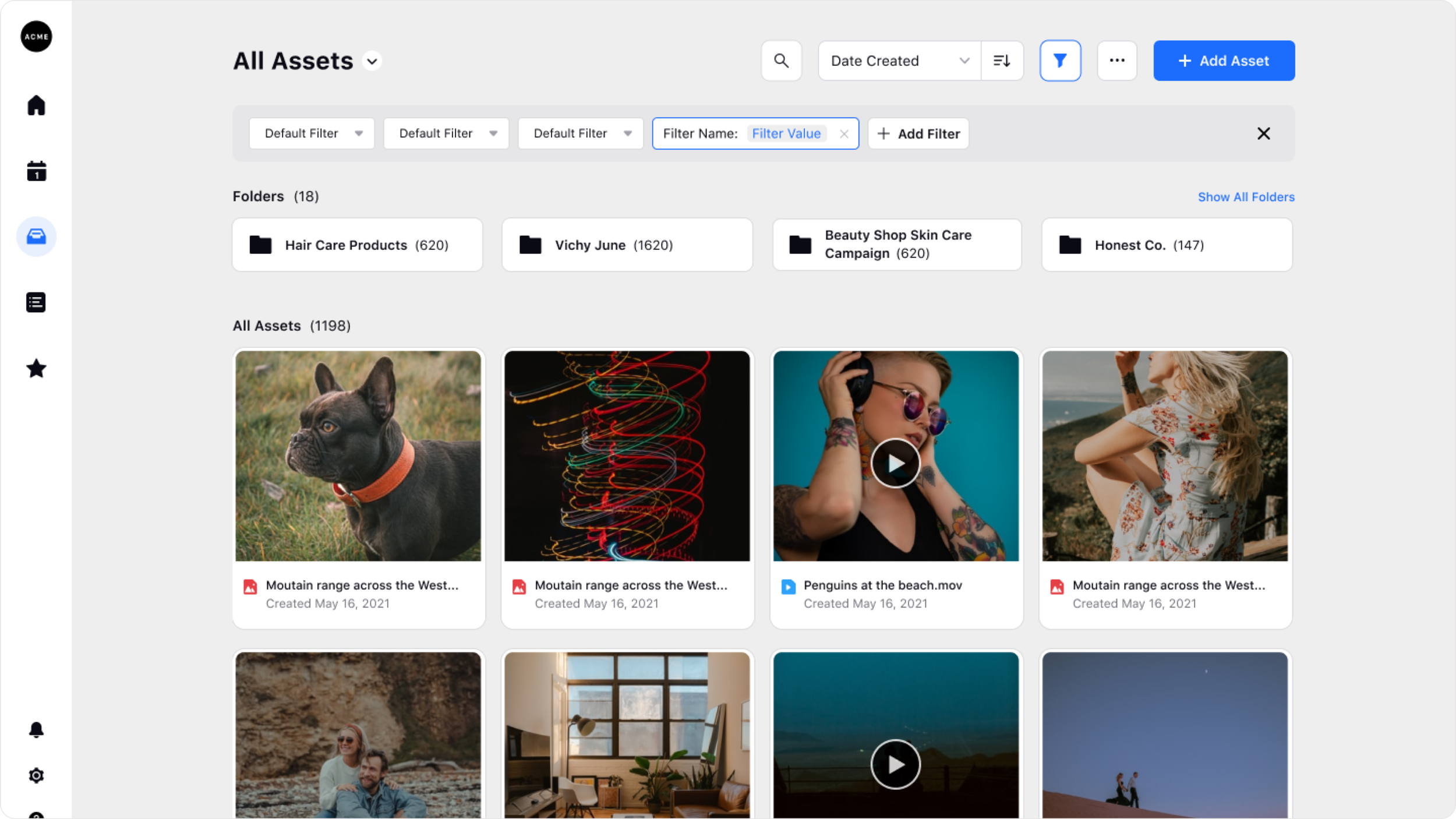Viewport: 1456px width, 819px height.
Task: Open settings gear in sidebar
Action: click(36, 775)
